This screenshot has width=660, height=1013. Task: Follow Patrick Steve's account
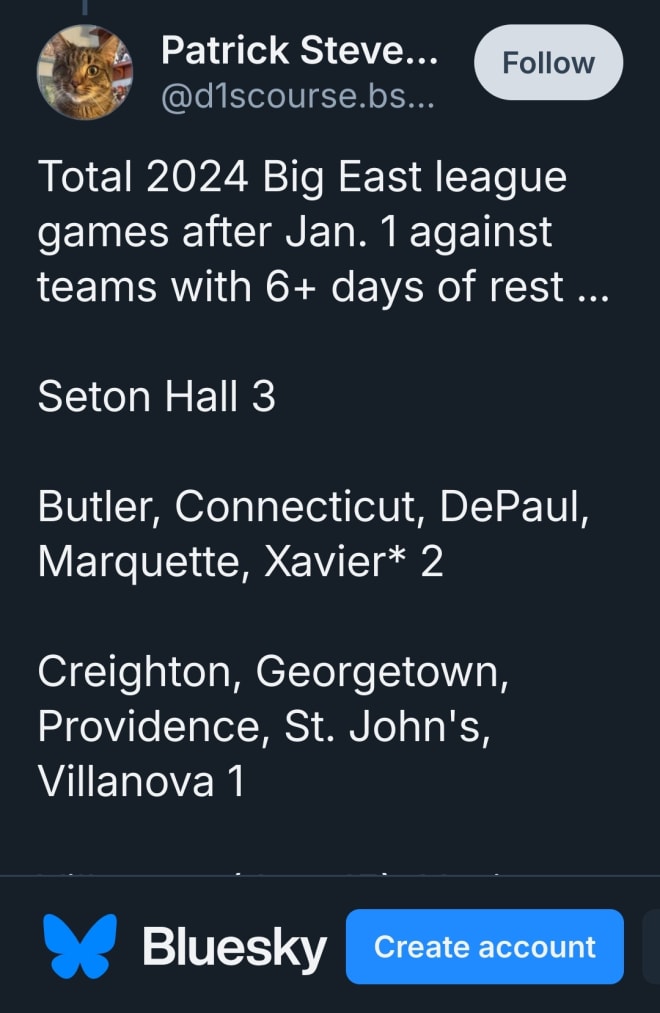548,63
